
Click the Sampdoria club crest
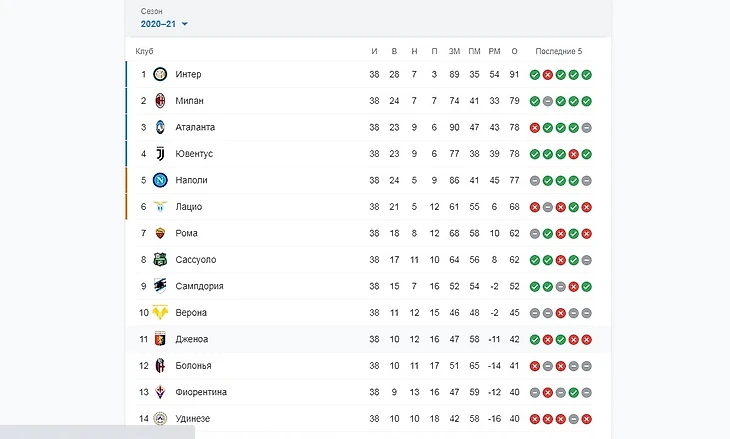[x=160, y=286]
